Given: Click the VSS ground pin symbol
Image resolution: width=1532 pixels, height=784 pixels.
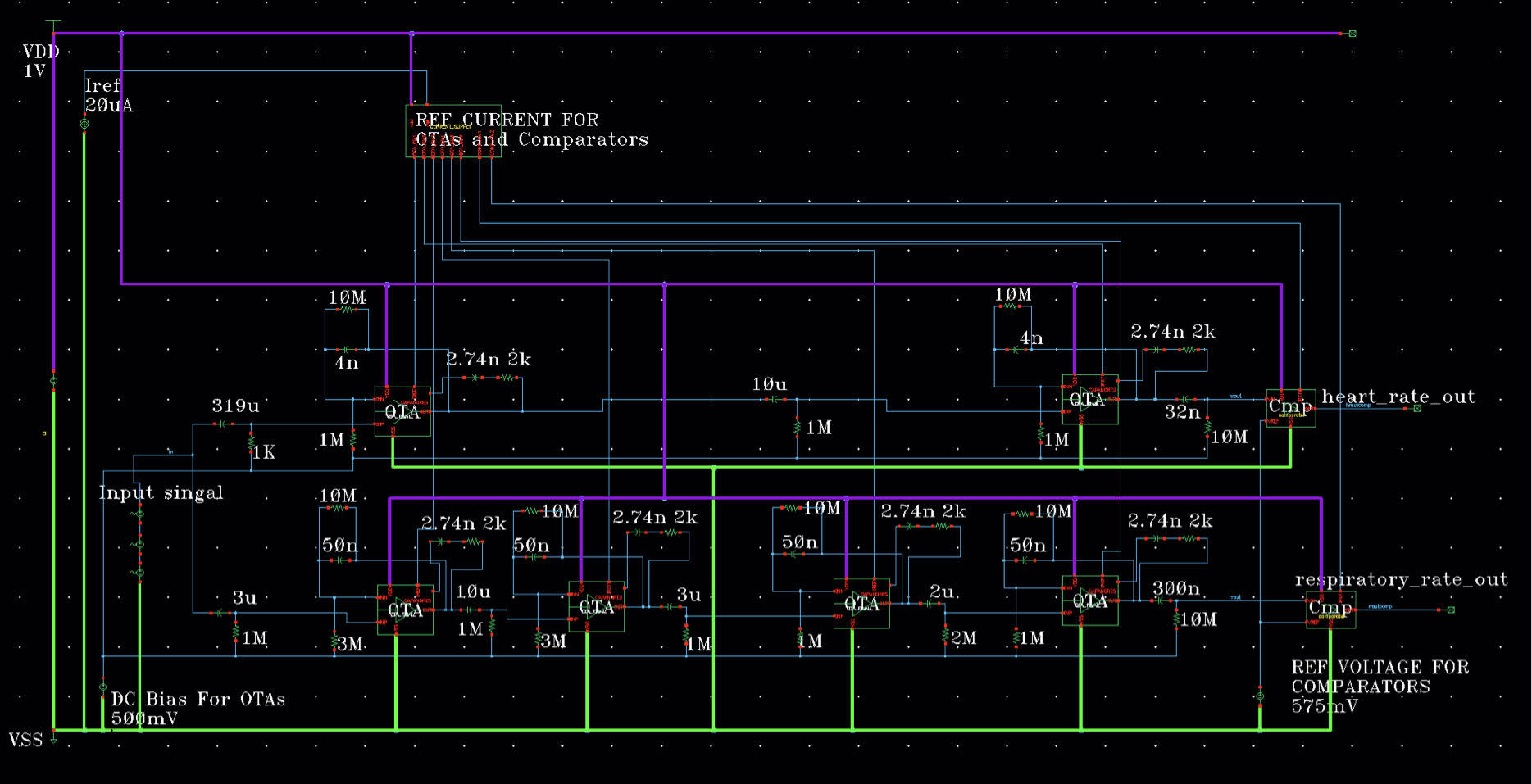Looking at the screenshot, I should (x=53, y=737).
